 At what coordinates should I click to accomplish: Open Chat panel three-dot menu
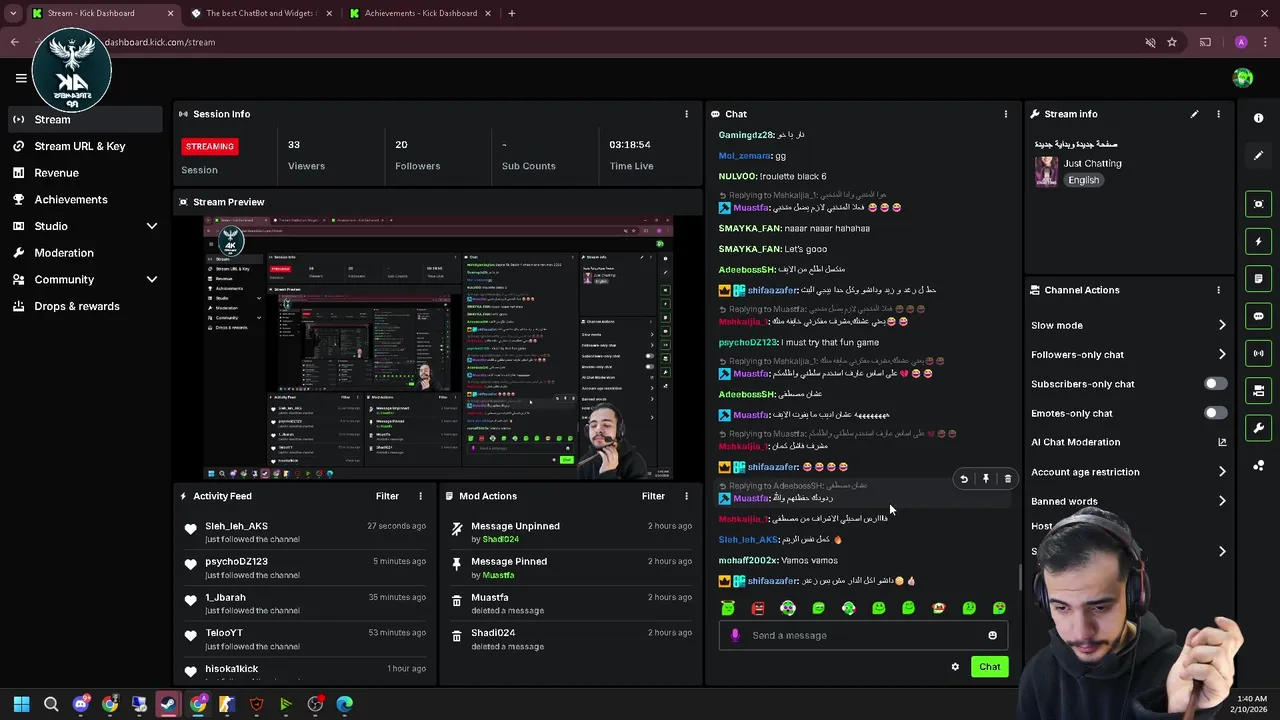(1006, 114)
